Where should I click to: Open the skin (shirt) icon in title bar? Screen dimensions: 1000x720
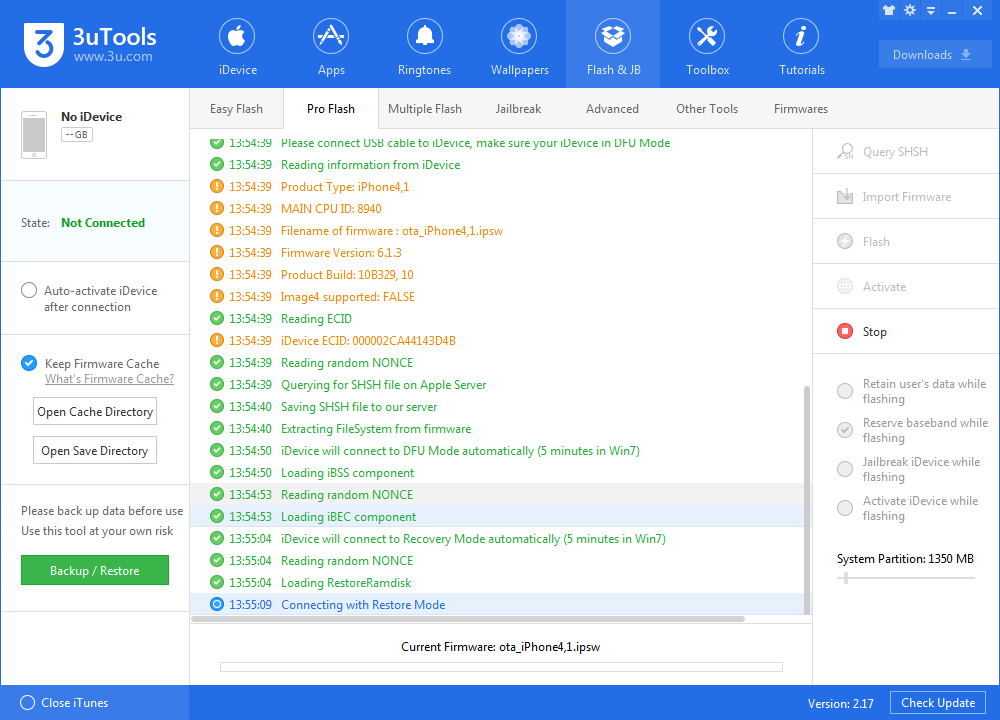(x=888, y=10)
